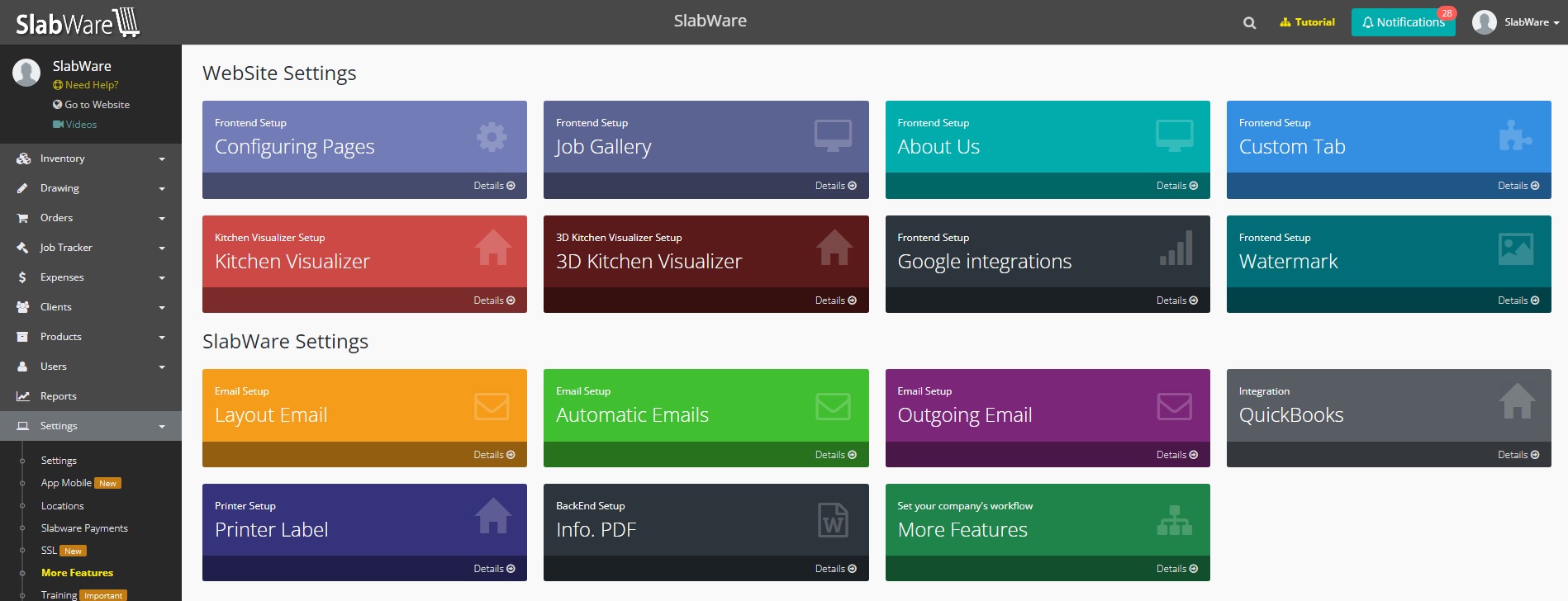Open Details on Job Gallery card
This screenshot has width=1568, height=601.
coord(835,186)
